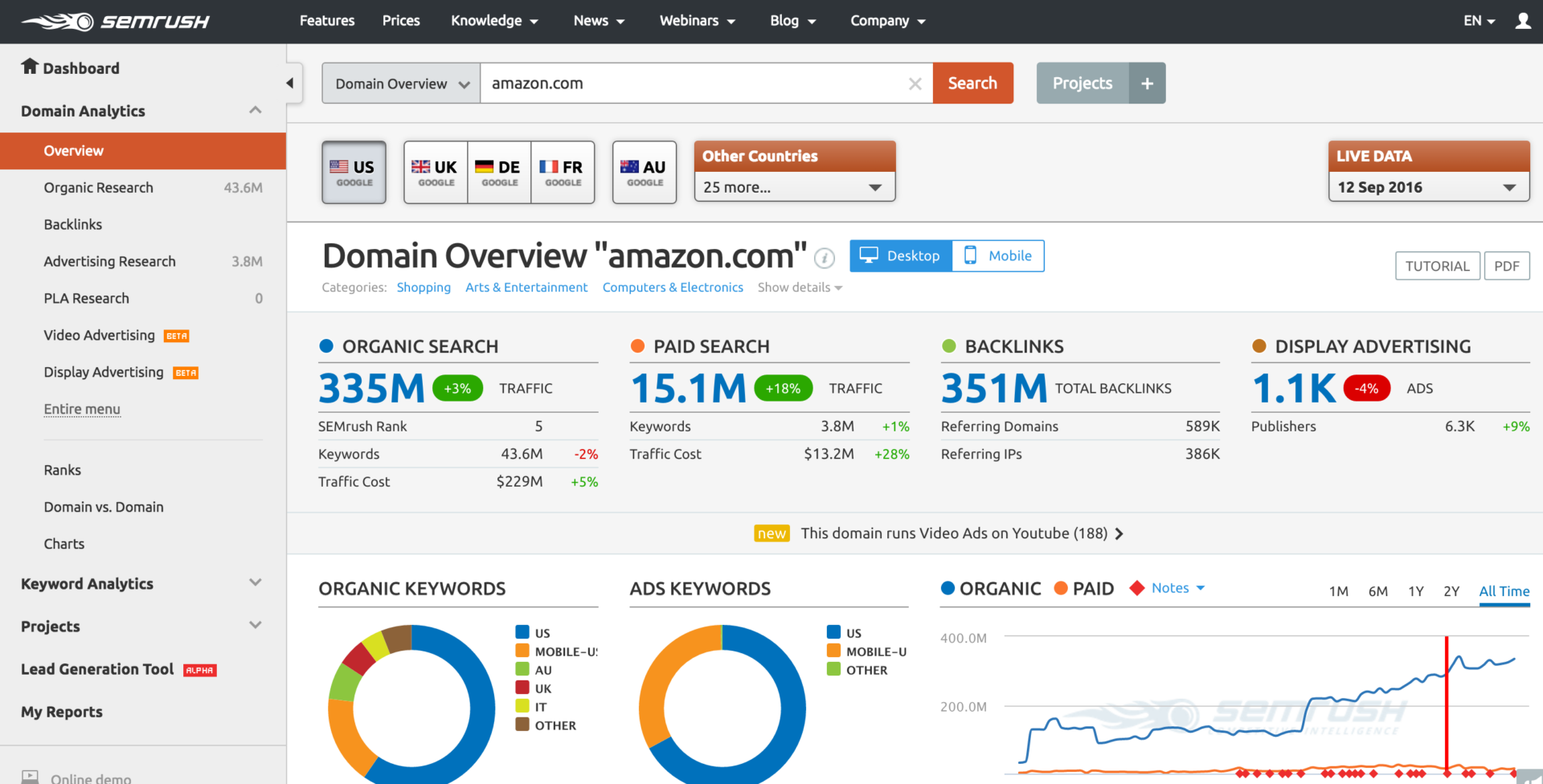Click the domain search input field
Viewport: 1543px width, 784px height.
coord(706,84)
